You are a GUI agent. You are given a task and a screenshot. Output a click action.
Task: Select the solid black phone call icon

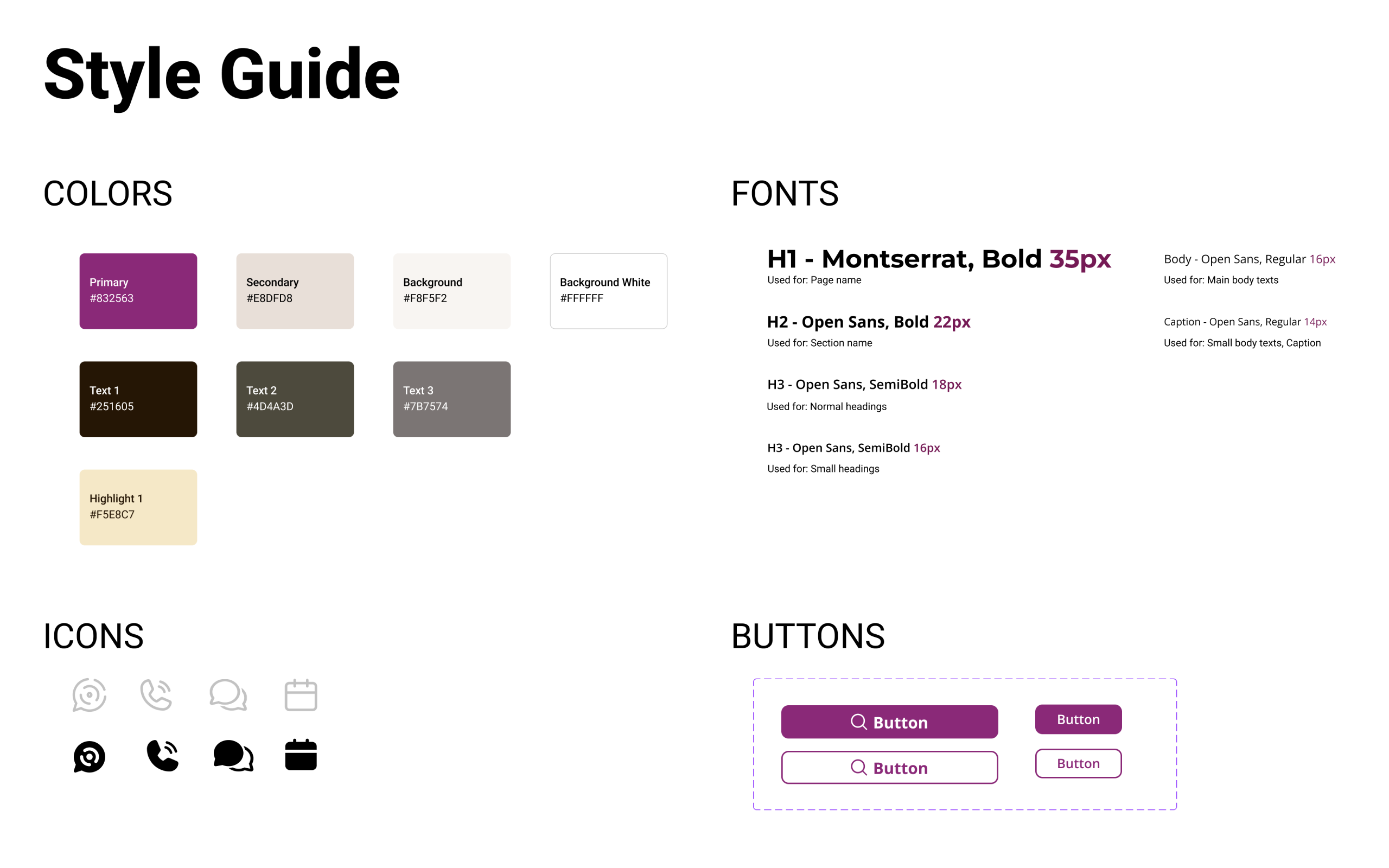162,756
